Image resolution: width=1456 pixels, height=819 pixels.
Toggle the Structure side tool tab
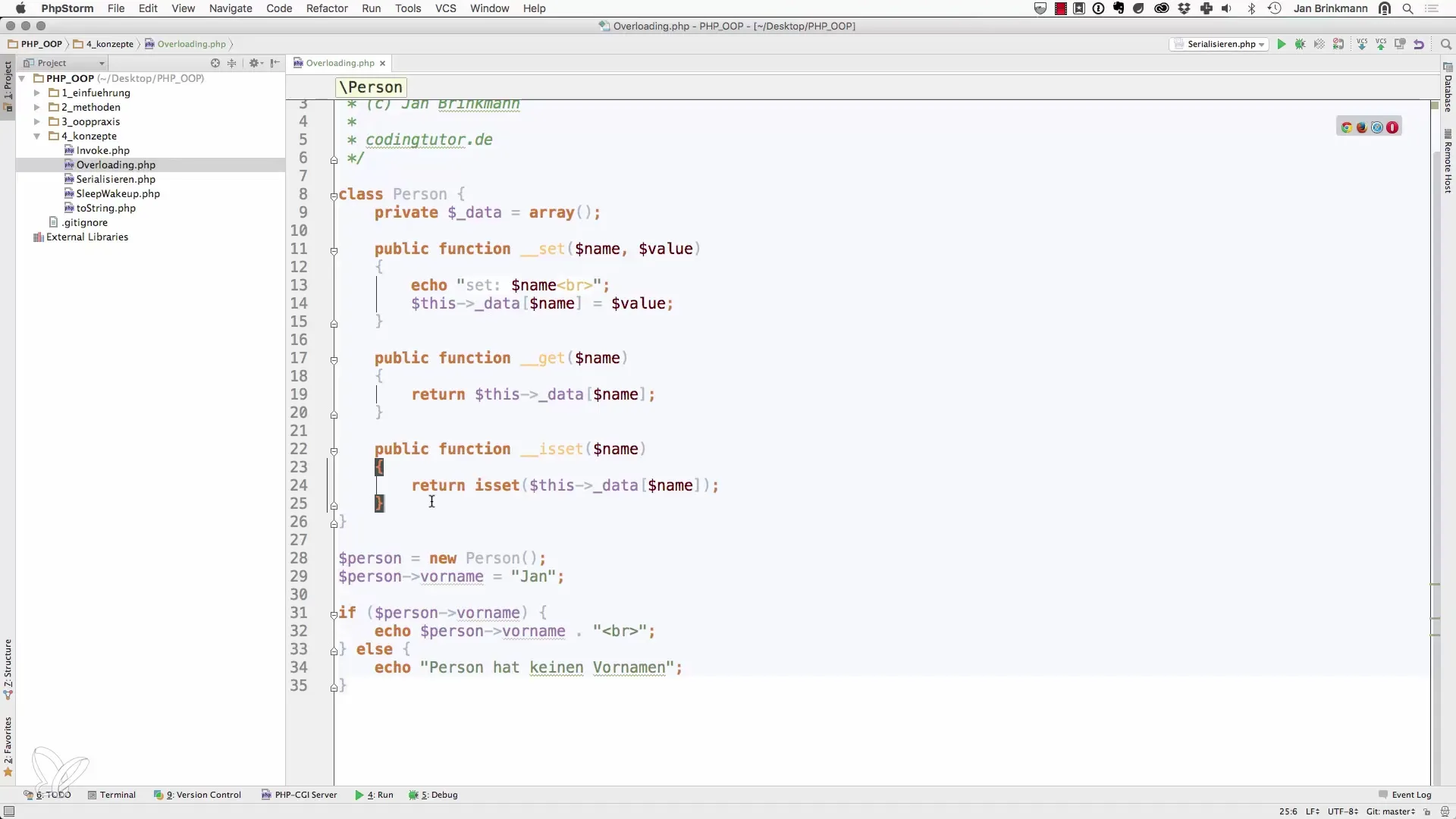tap(8, 669)
